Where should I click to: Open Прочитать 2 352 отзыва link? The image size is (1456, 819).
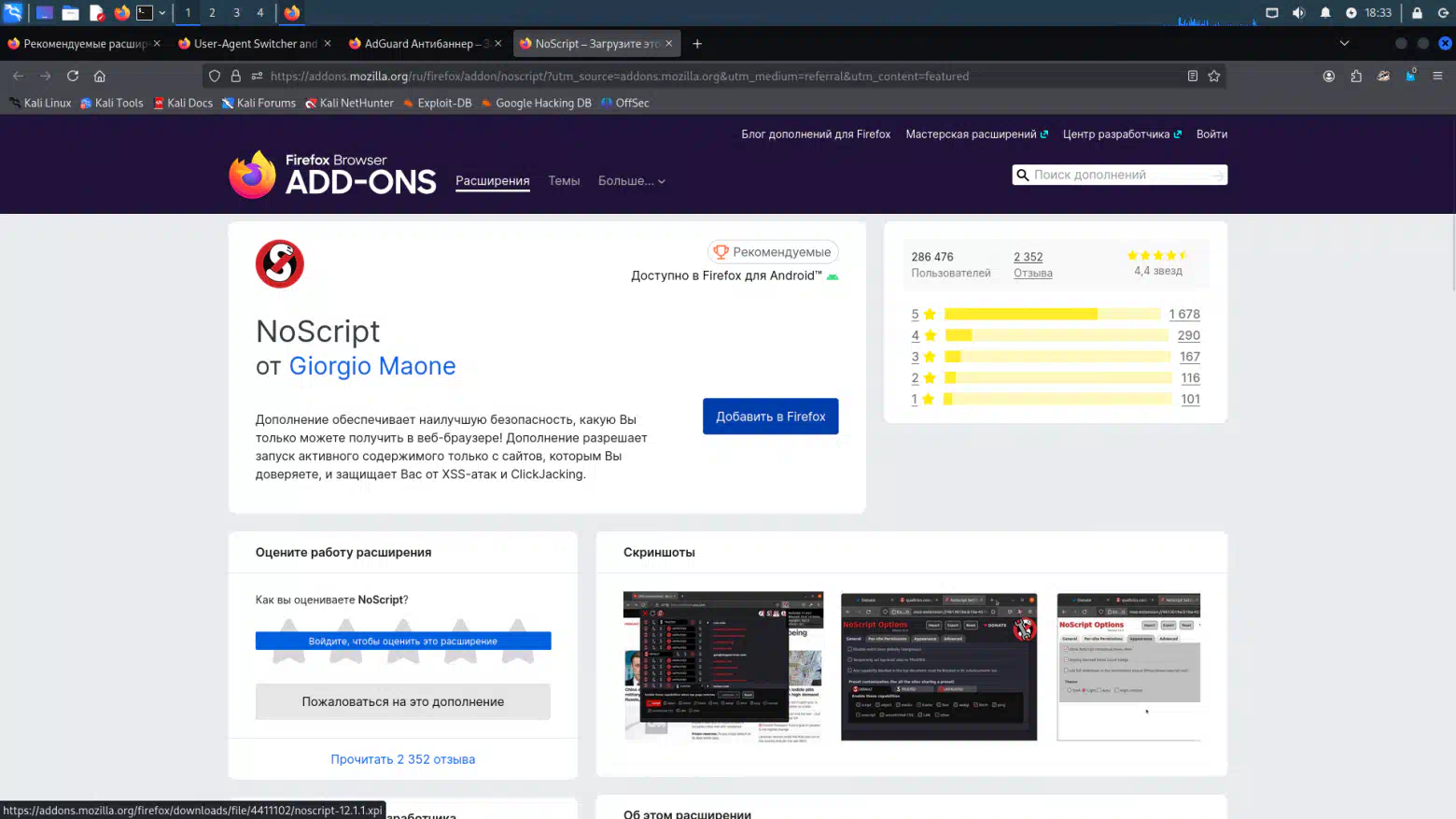(x=403, y=759)
